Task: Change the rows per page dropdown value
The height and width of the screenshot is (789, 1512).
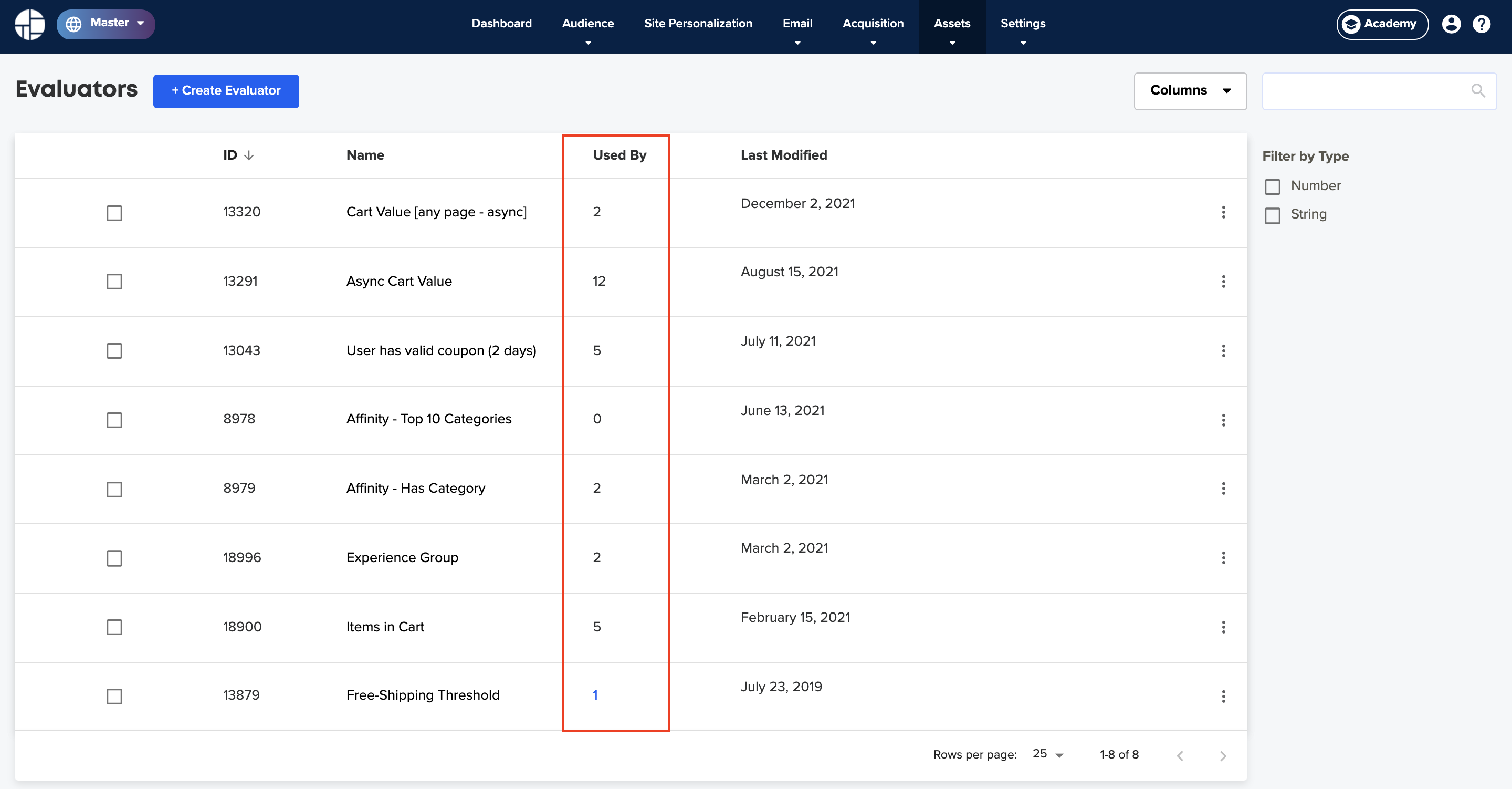Action: 1048,754
